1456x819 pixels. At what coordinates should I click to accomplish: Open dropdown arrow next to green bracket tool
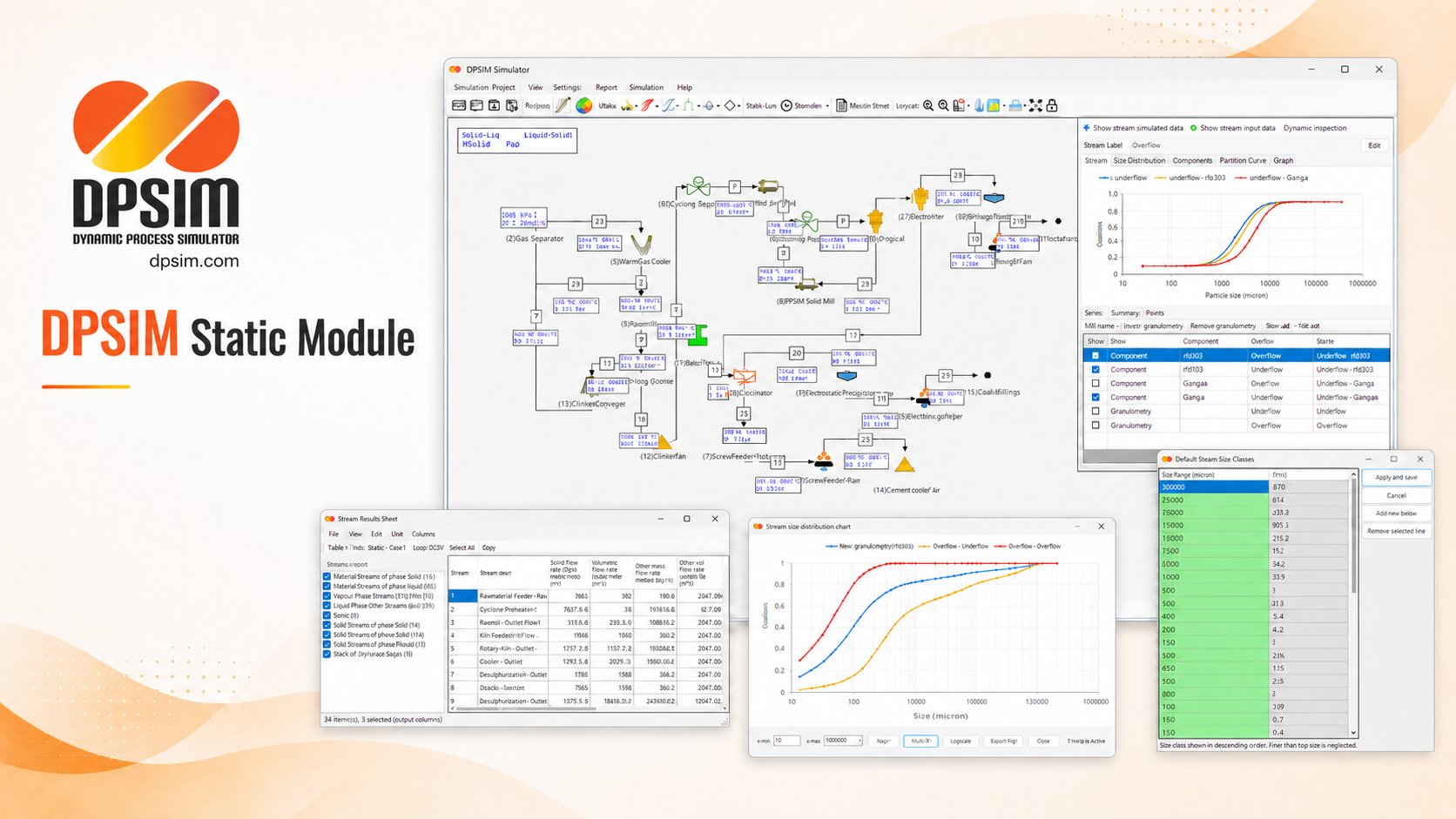tap(698, 106)
